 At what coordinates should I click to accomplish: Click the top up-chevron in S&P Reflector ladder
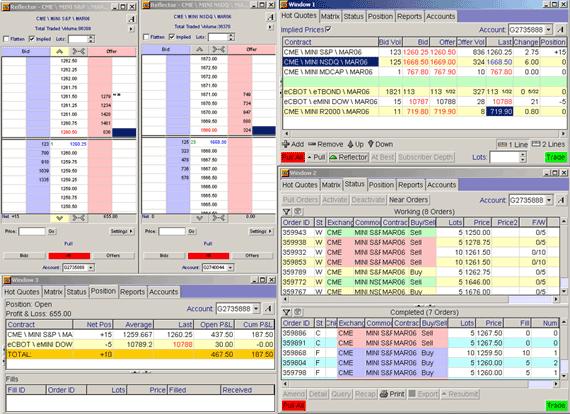pos(59,51)
